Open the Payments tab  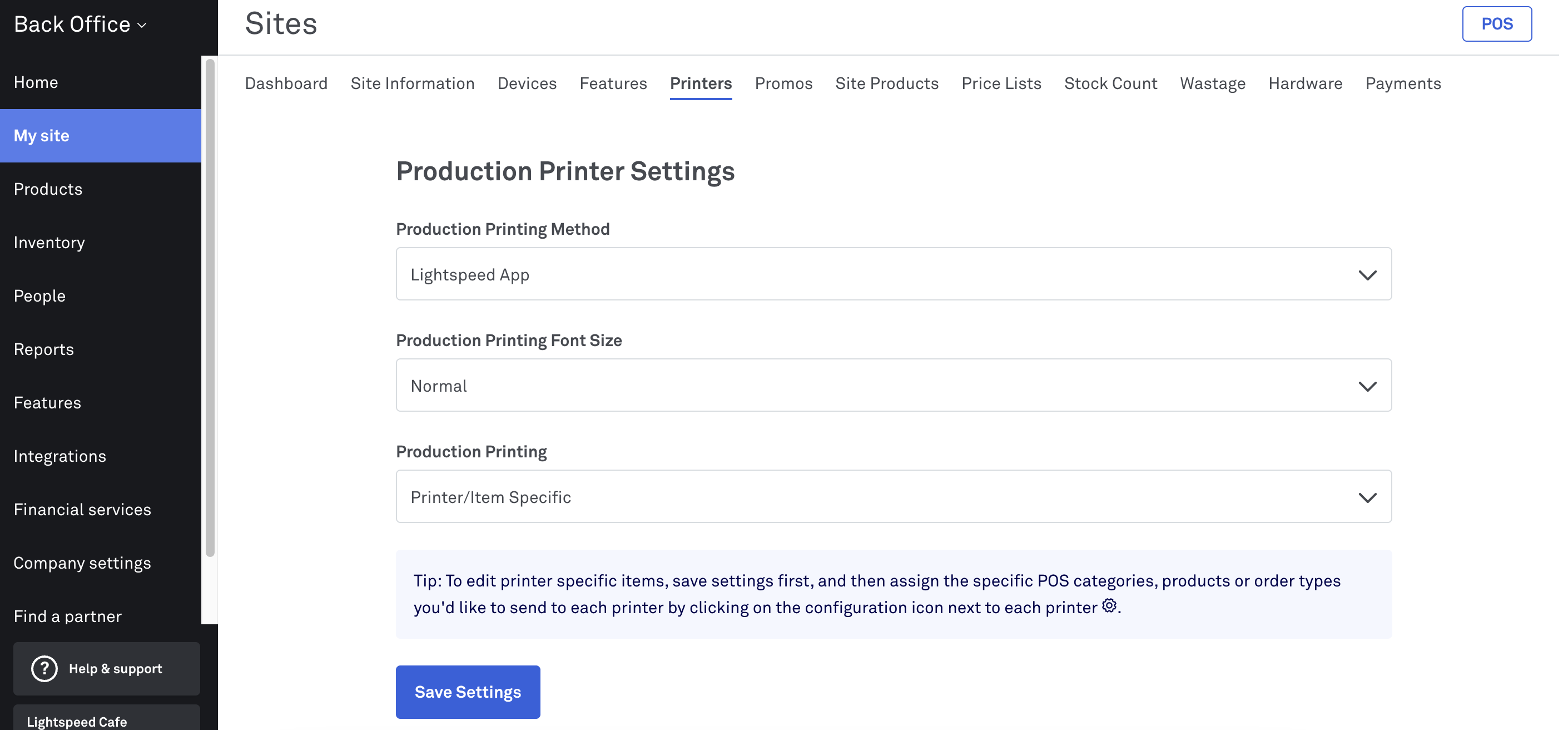click(1403, 83)
